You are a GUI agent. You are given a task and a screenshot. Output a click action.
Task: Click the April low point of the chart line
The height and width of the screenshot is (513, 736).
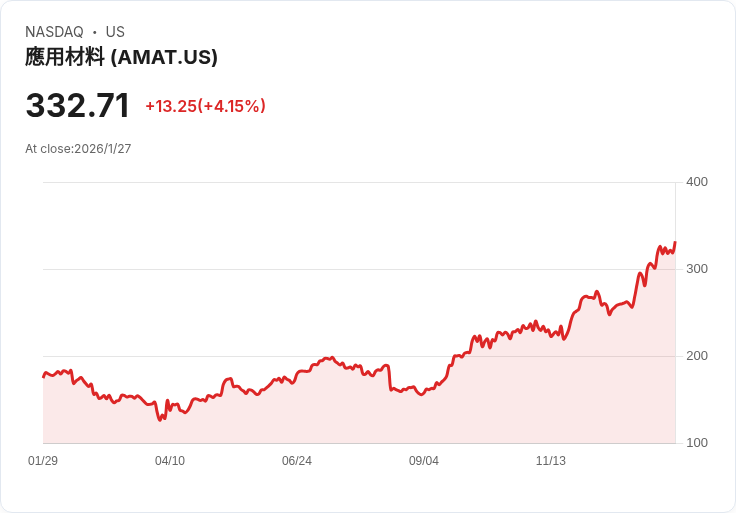[x=160, y=420]
